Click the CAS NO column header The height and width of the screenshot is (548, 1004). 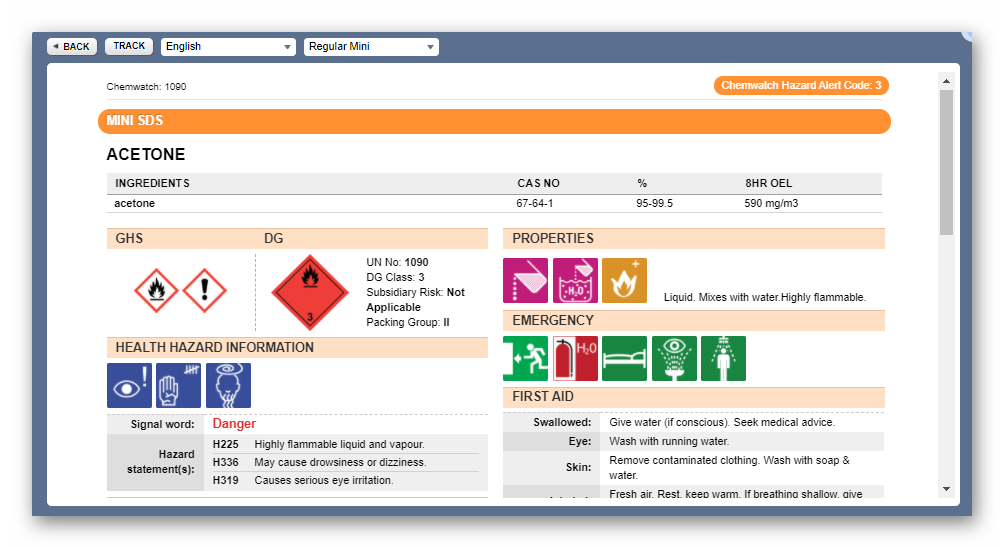538,183
